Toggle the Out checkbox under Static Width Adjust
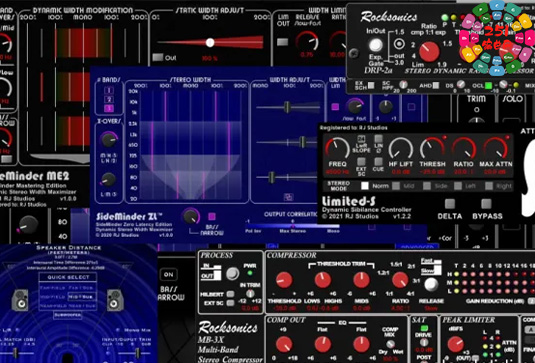 (158, 57)
